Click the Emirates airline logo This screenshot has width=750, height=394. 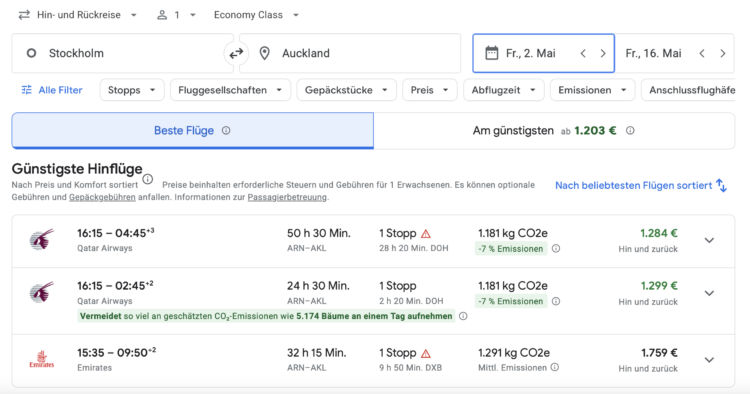[42, 359]
